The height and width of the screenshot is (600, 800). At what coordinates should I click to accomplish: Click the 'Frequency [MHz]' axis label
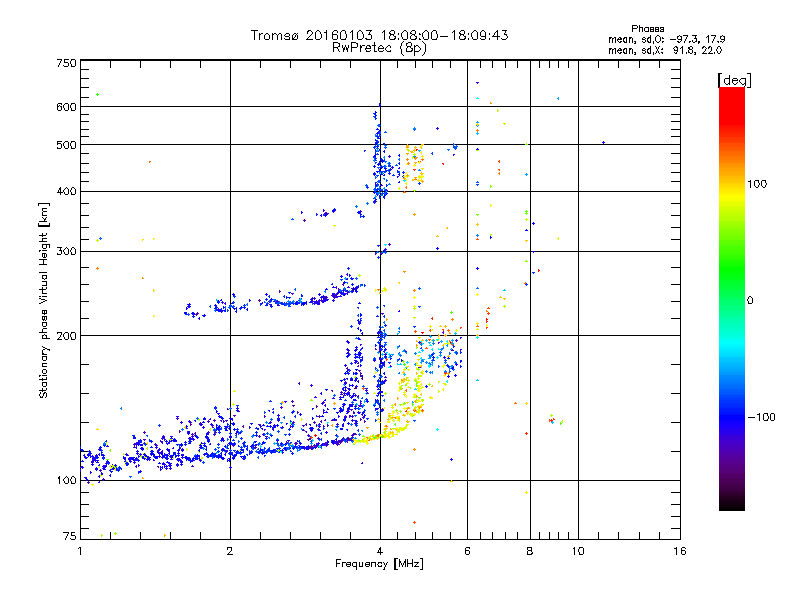point(379,564)
